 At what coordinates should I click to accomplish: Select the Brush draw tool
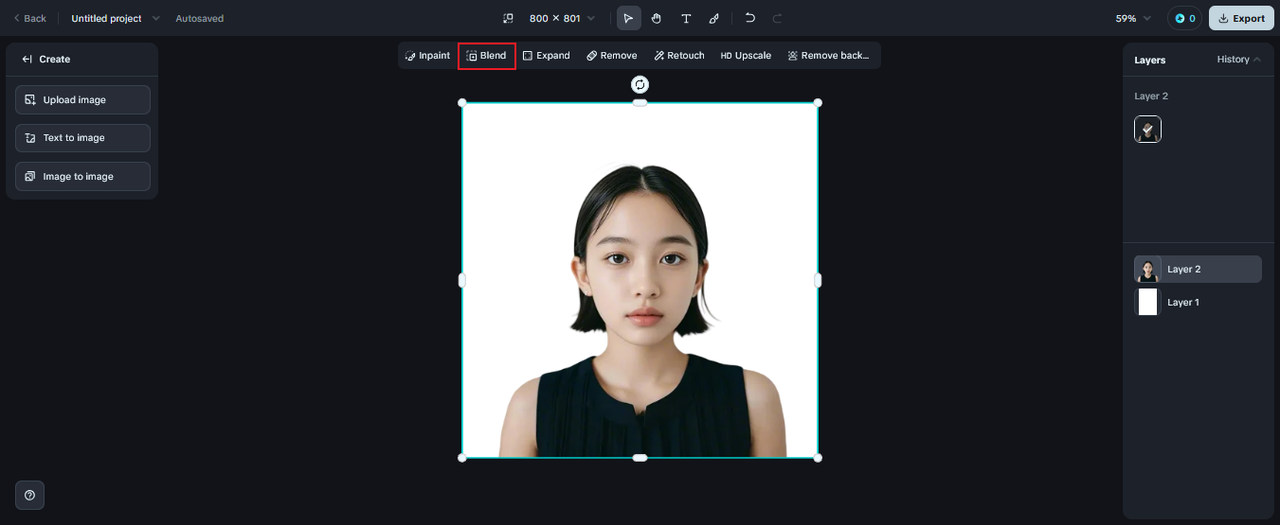click(714, 18)
